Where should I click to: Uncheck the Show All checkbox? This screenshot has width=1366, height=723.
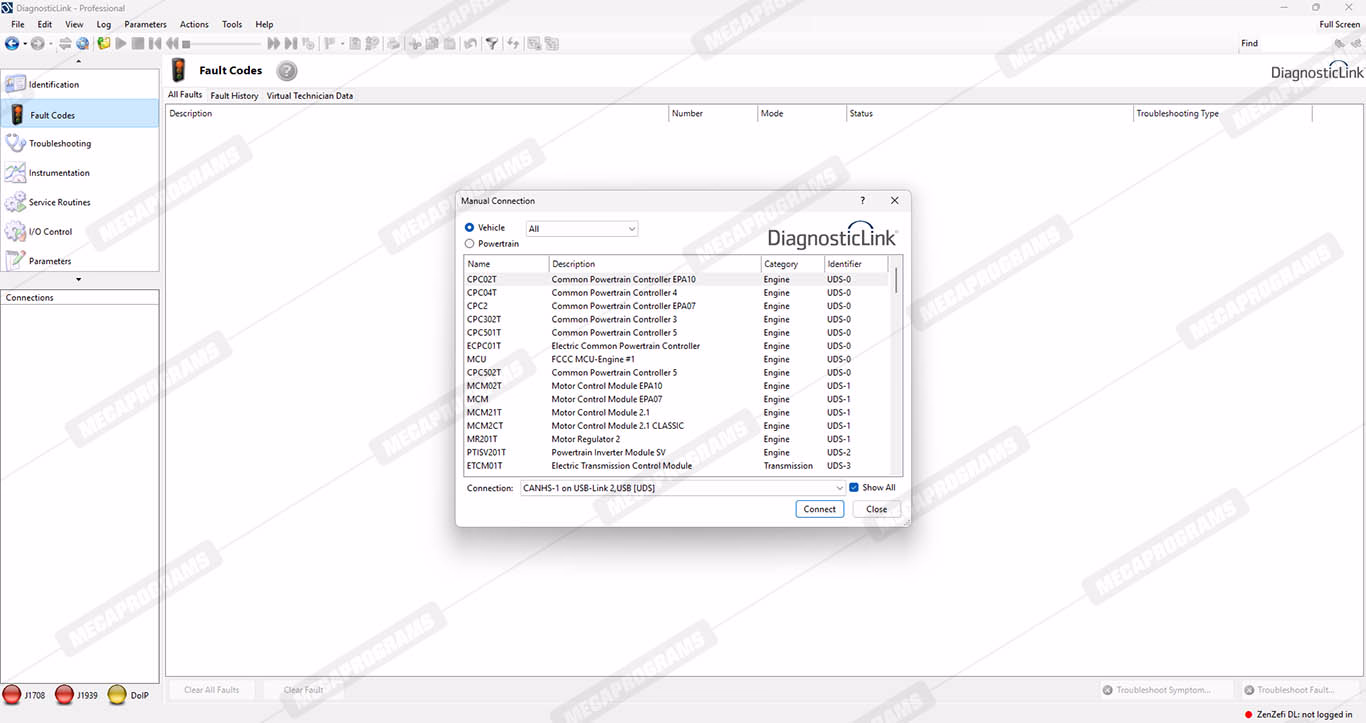854,488
